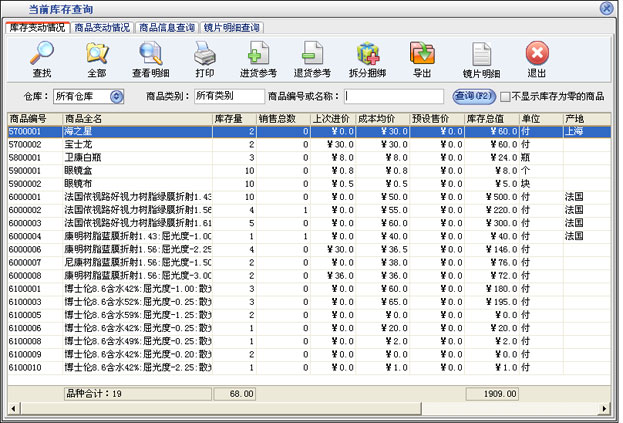Click the 查询(F2) query button

point(473,96)
